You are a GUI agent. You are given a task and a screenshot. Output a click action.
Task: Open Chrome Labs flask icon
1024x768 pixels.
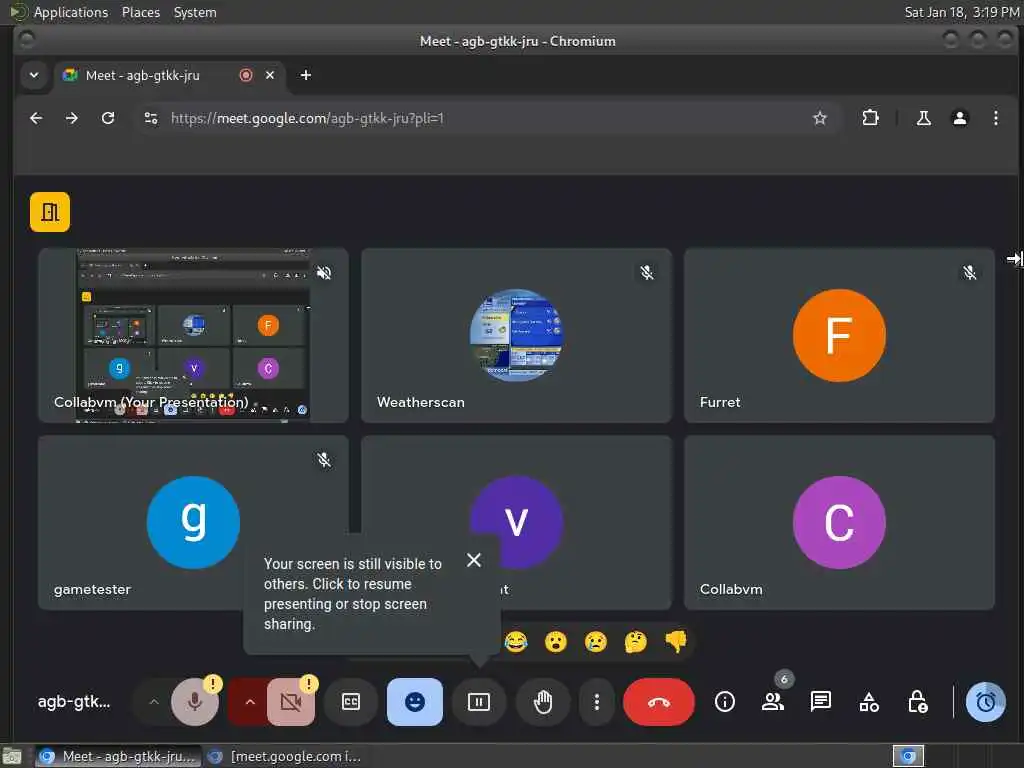[923, 118]
